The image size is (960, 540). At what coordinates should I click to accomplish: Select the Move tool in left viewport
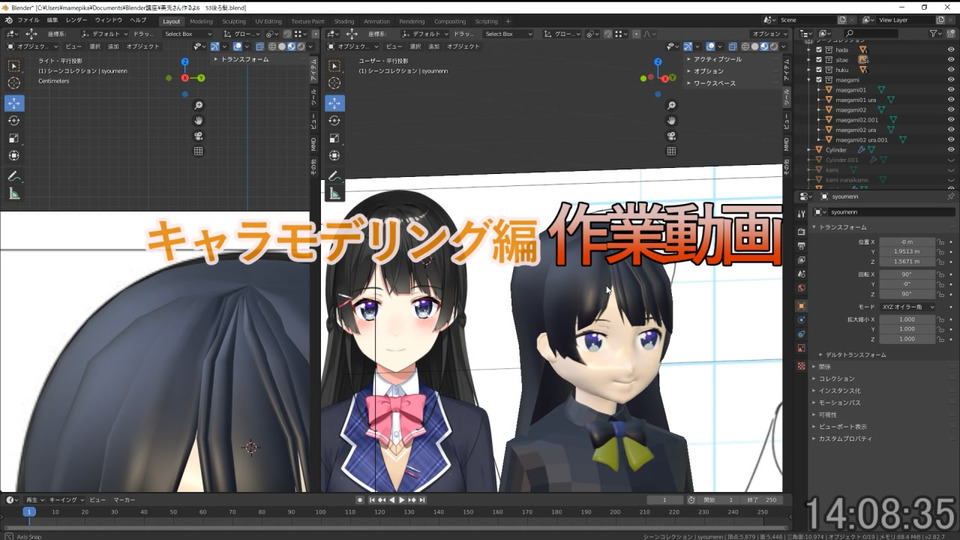coord(13,103)
